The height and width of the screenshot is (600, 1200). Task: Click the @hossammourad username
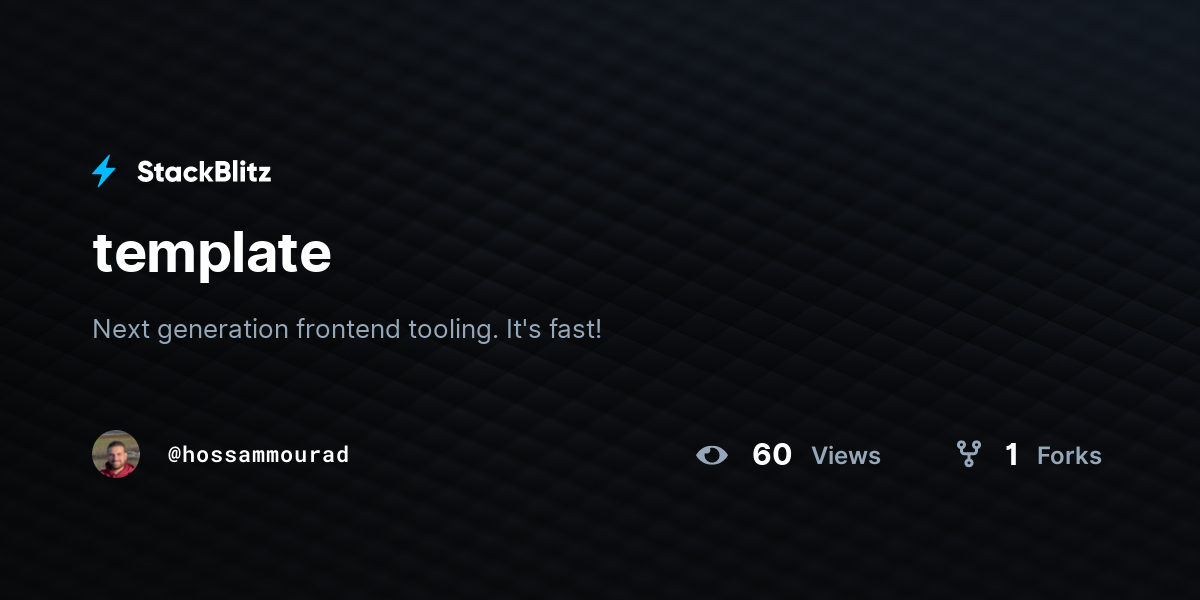click(258, 455)
